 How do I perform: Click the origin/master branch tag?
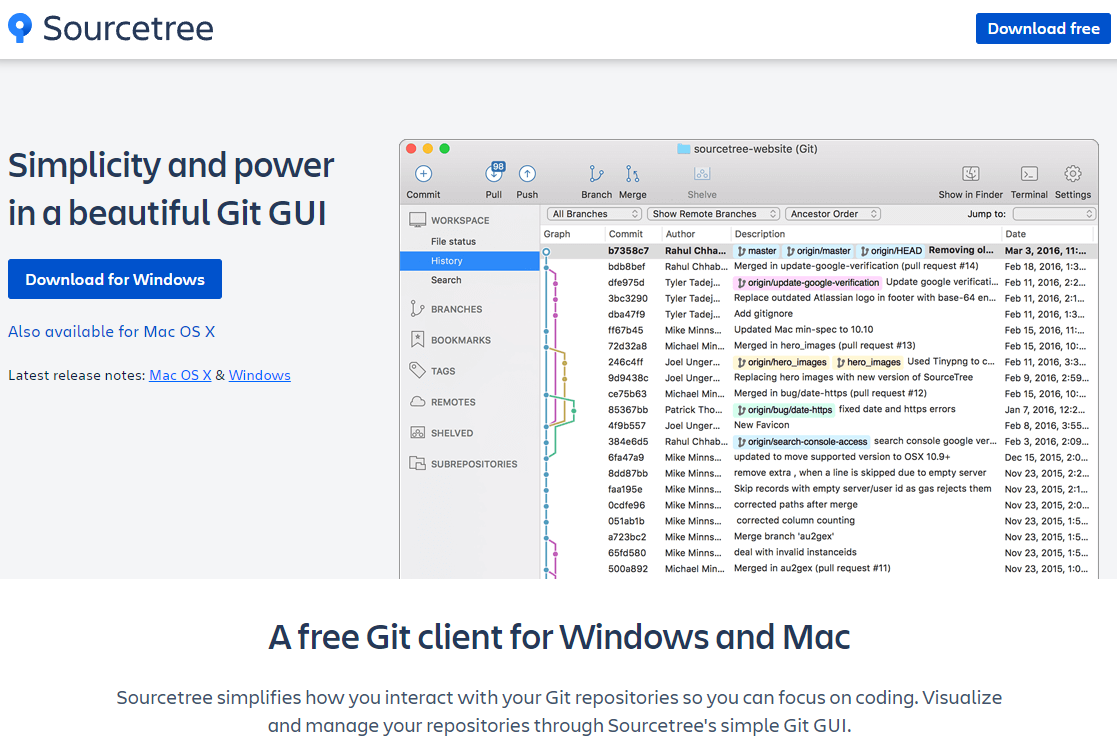tap(818, 251)
